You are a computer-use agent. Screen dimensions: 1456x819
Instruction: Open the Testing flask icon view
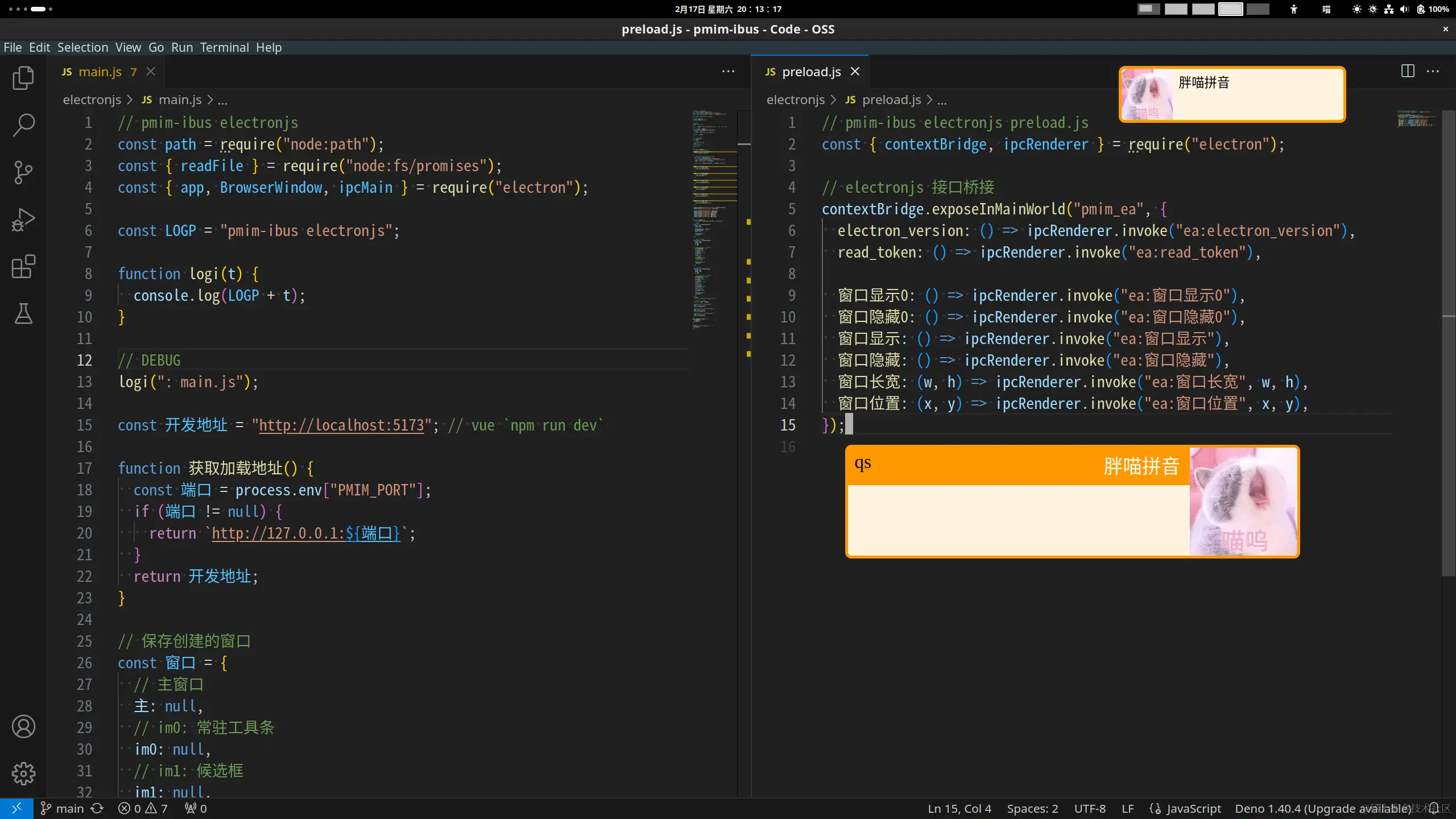(23, 313)
